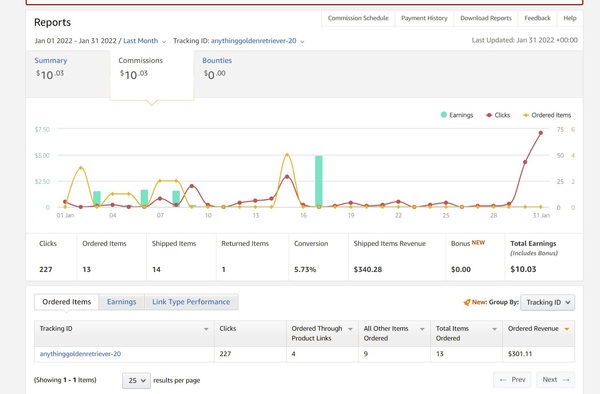The width and height of the screenshot is (600, 394).
Task: Go to the Next results page
Action: point(556,379)
